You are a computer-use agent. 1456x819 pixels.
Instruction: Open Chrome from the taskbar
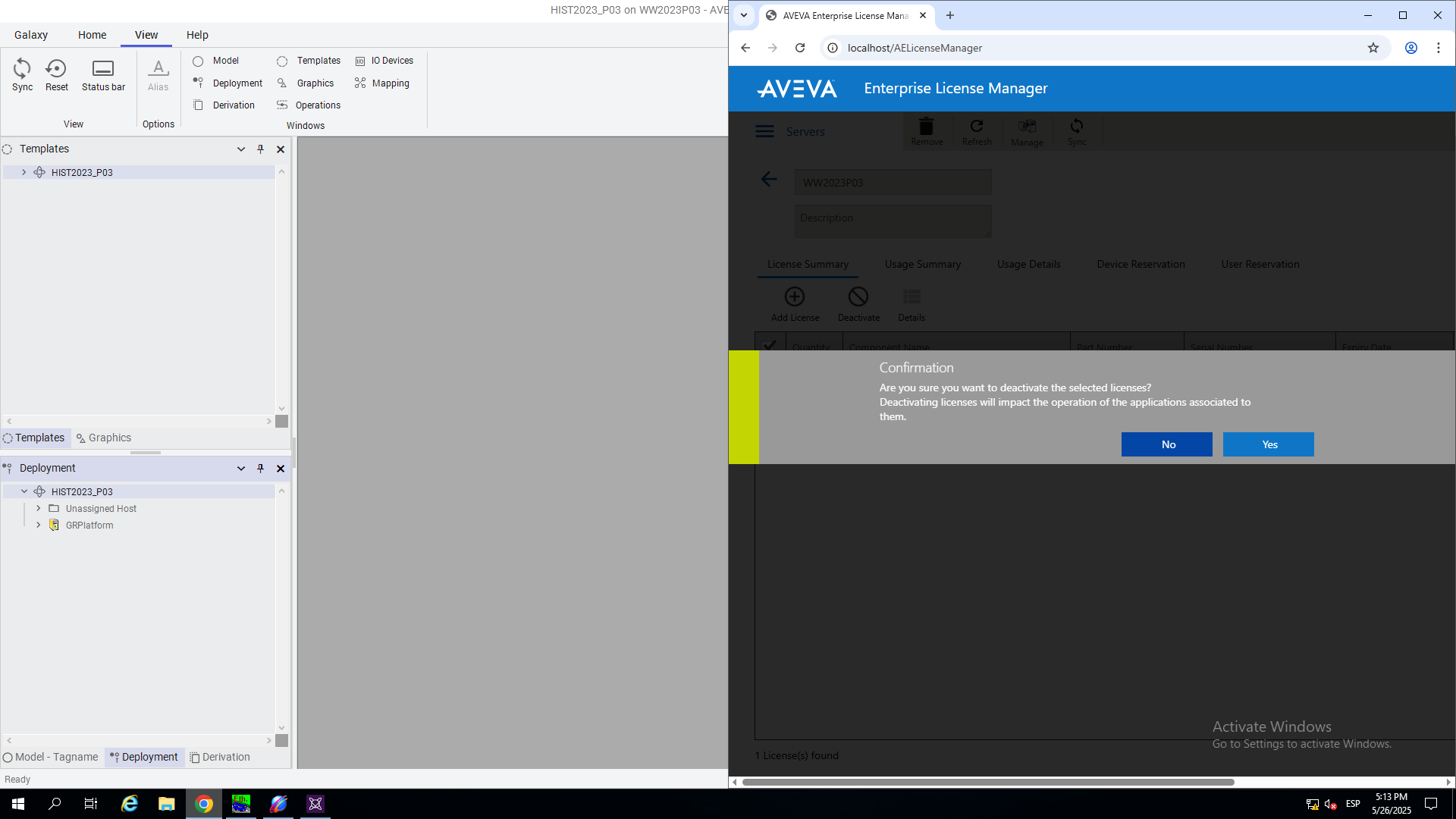click(x=203, y=804)
